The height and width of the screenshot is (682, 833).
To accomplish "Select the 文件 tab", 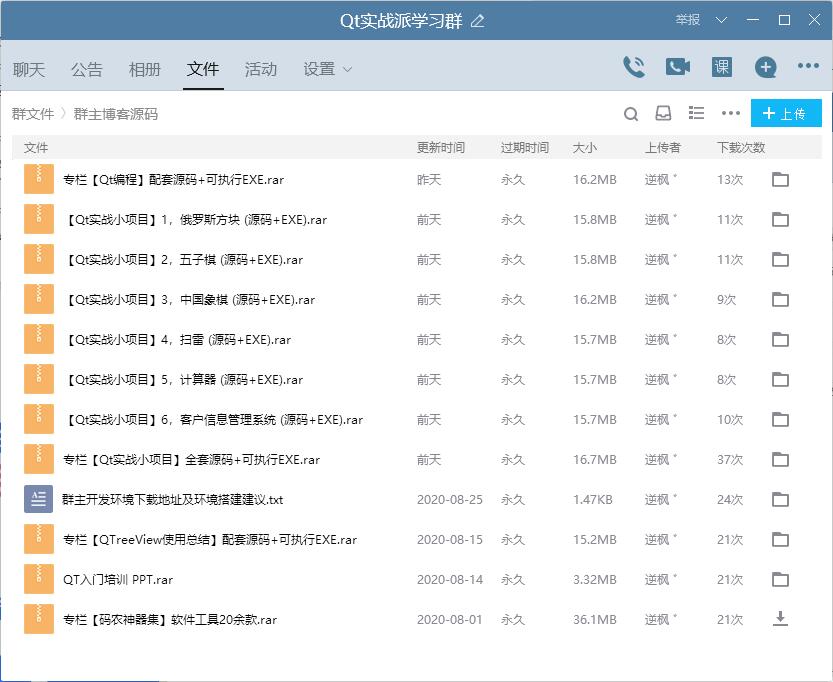I will (x=203, y=69).
